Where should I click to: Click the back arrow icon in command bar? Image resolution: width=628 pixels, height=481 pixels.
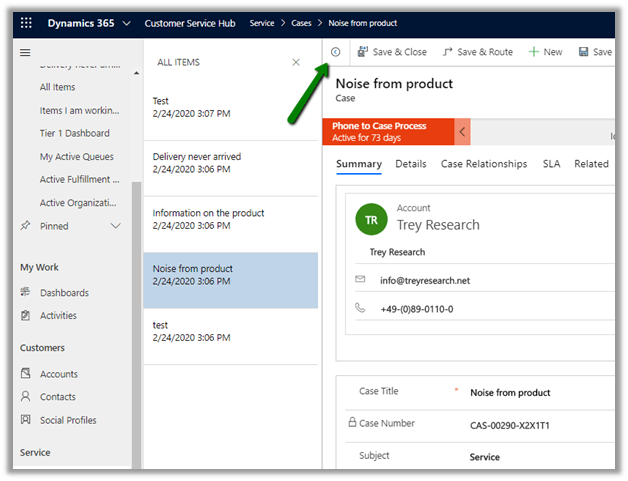335,52
